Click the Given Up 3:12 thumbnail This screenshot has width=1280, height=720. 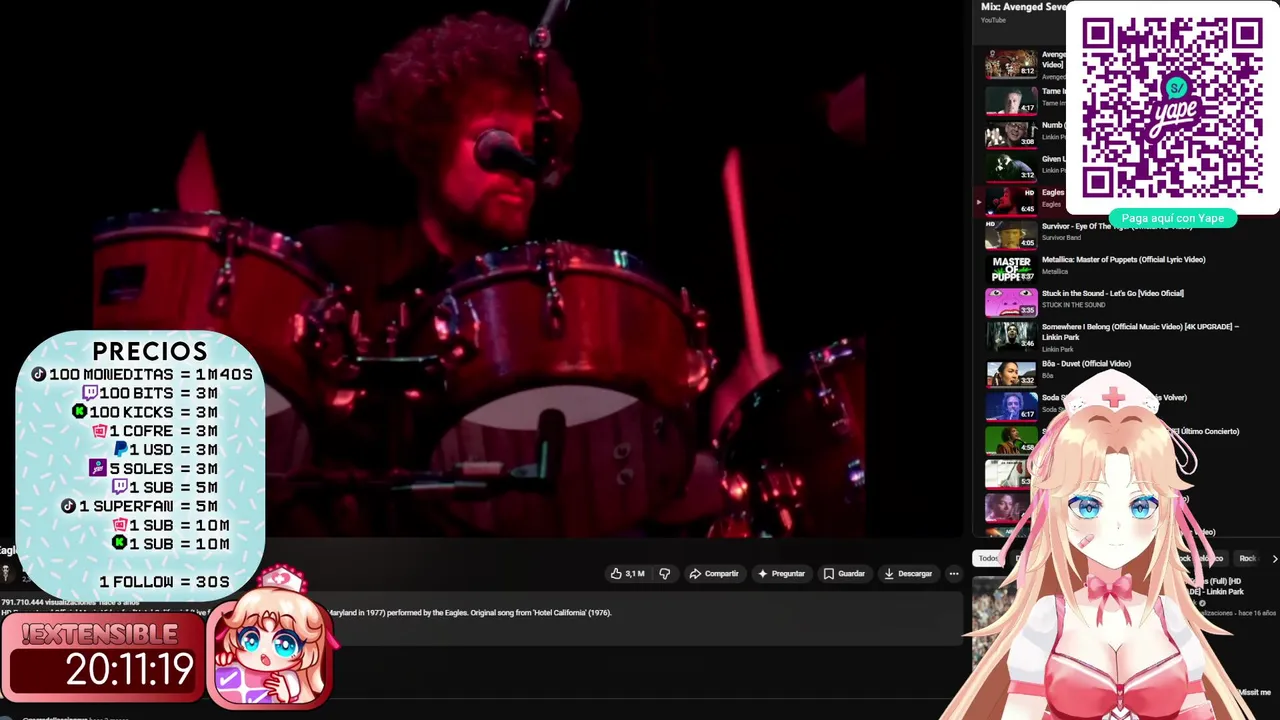(x=1011, y=166)
